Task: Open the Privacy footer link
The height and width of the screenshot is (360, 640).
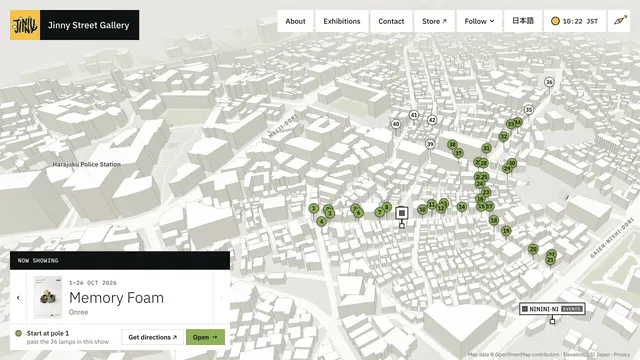Action: (x=622, y=355)
